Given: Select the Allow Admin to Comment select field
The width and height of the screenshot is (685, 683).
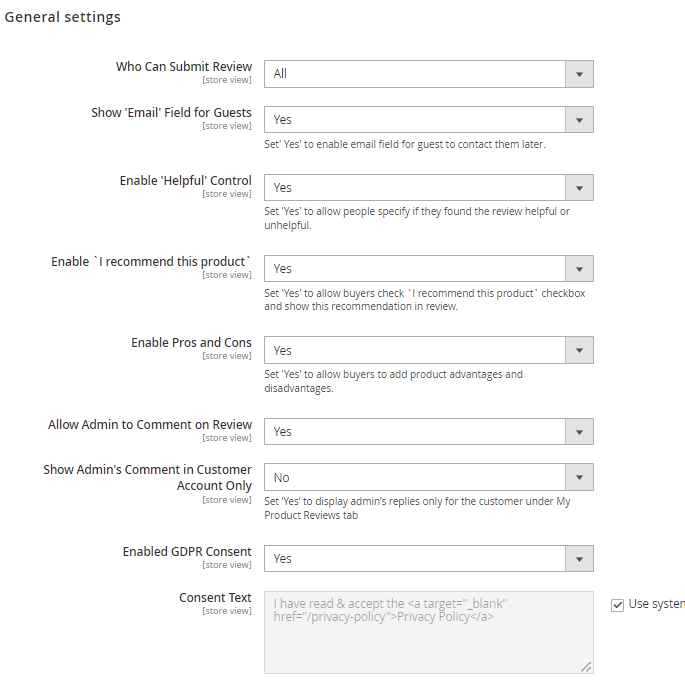Looking at the screenshot, I should point(429,432).
